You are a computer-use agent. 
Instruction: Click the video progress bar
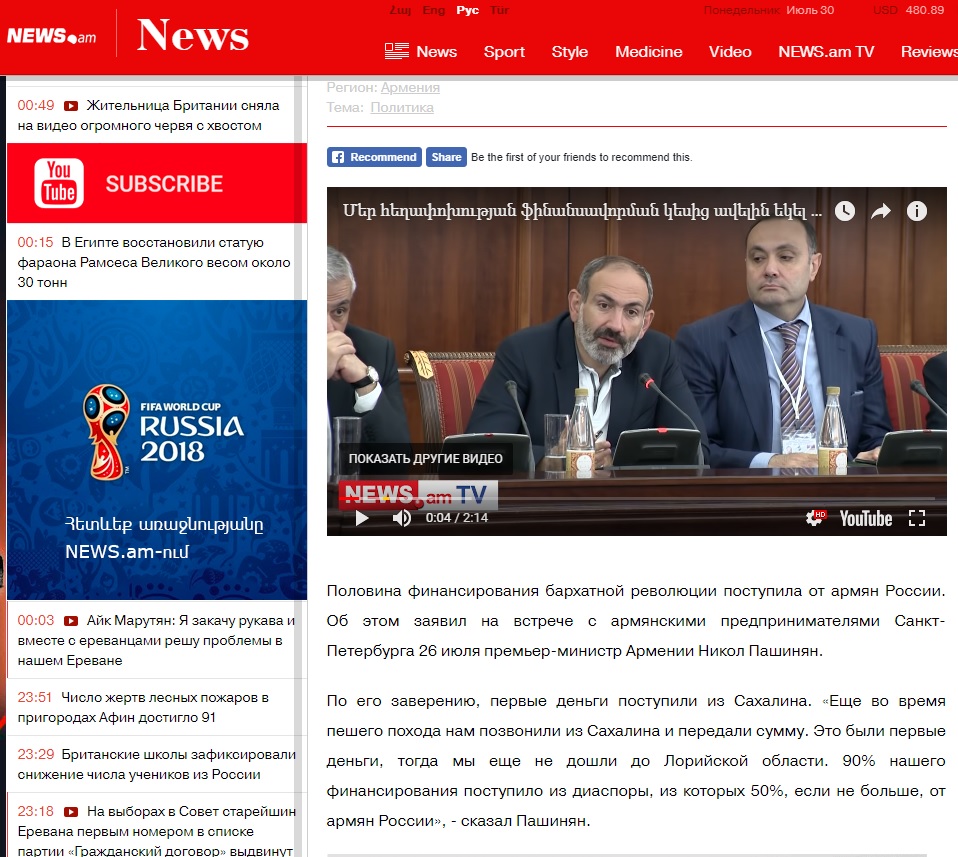click(636, 501)
